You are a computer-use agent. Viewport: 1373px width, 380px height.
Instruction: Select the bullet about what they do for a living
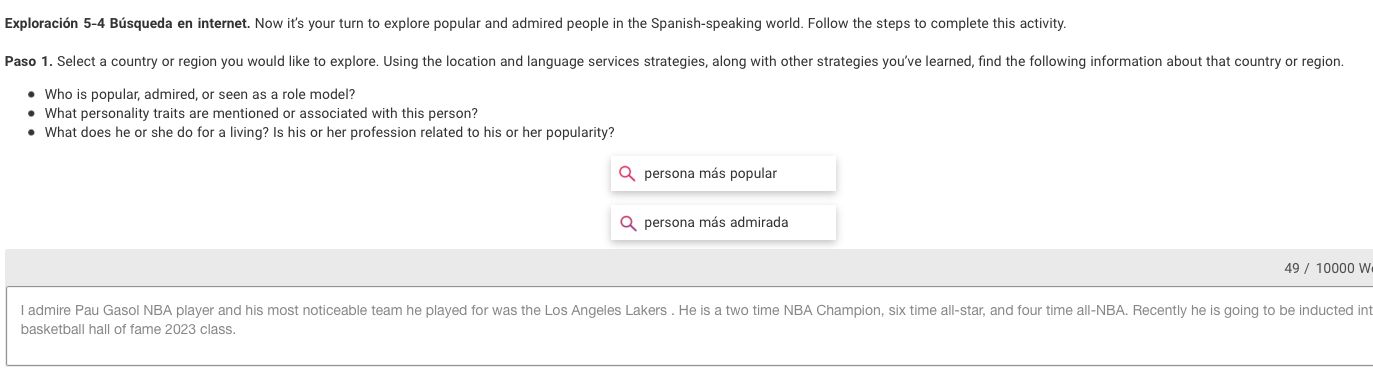coord(329,133)
